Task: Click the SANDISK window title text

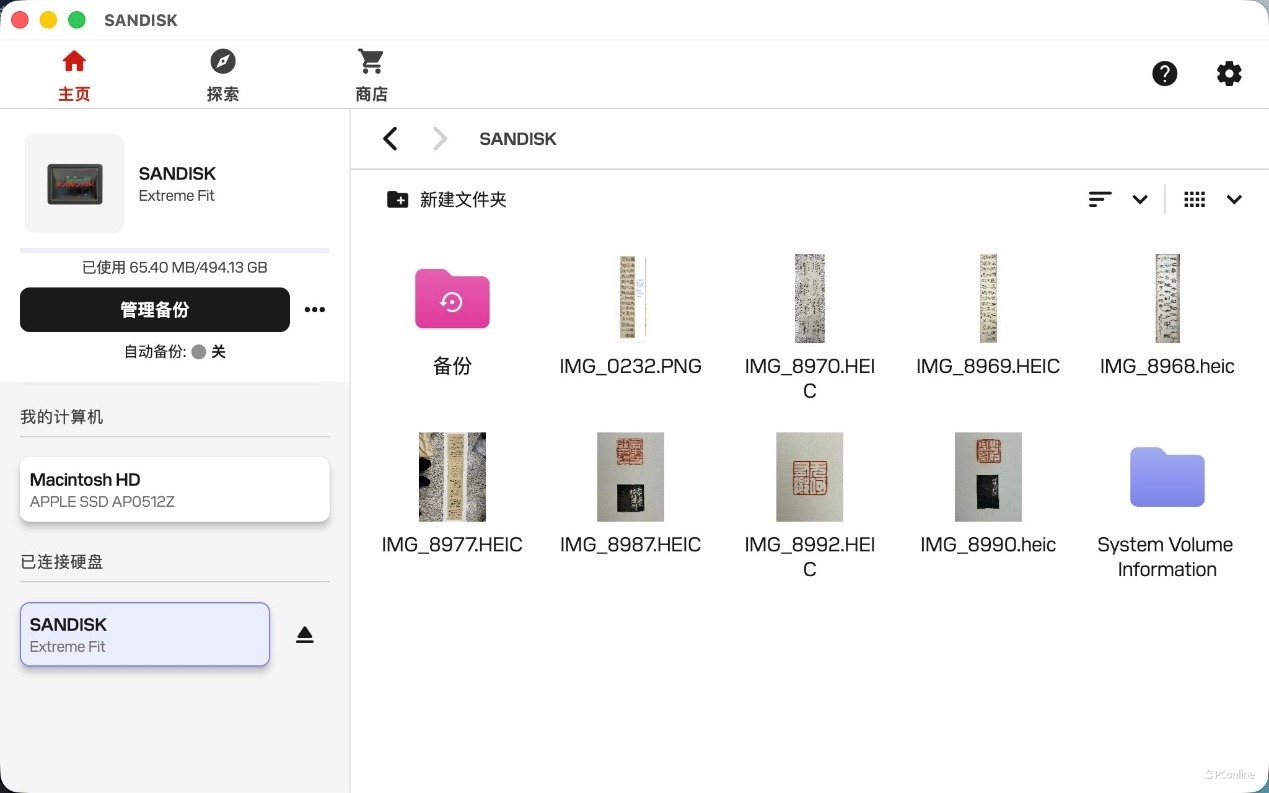Action: click(x=141, y=20)
